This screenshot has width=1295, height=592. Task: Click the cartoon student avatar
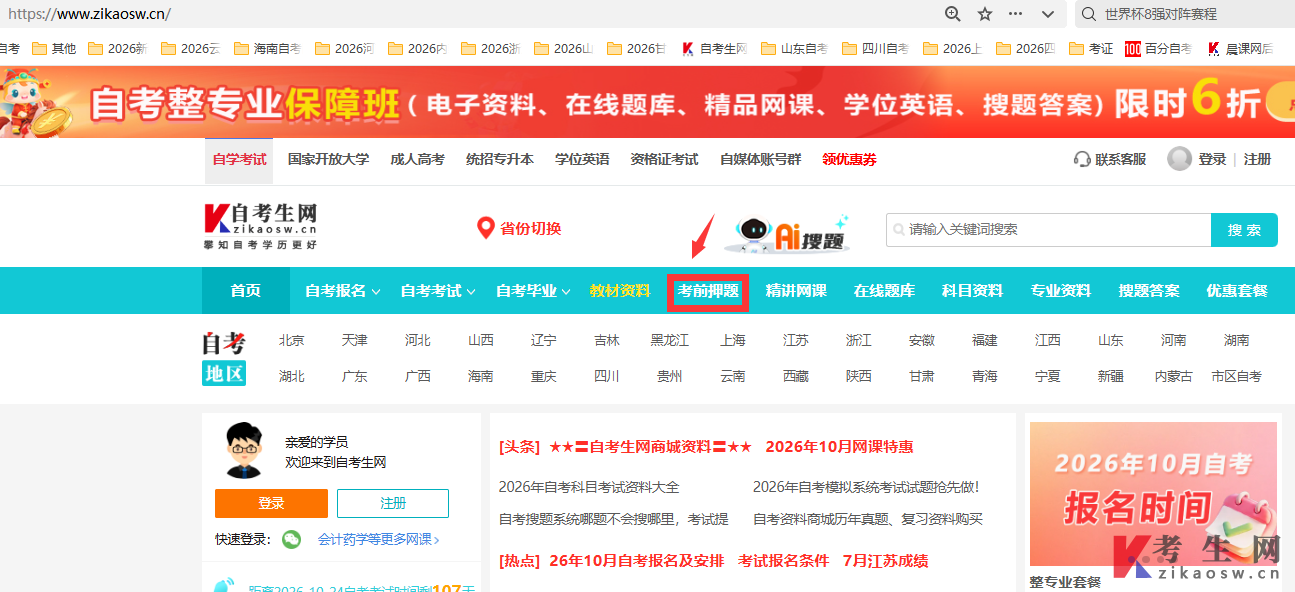243,450
